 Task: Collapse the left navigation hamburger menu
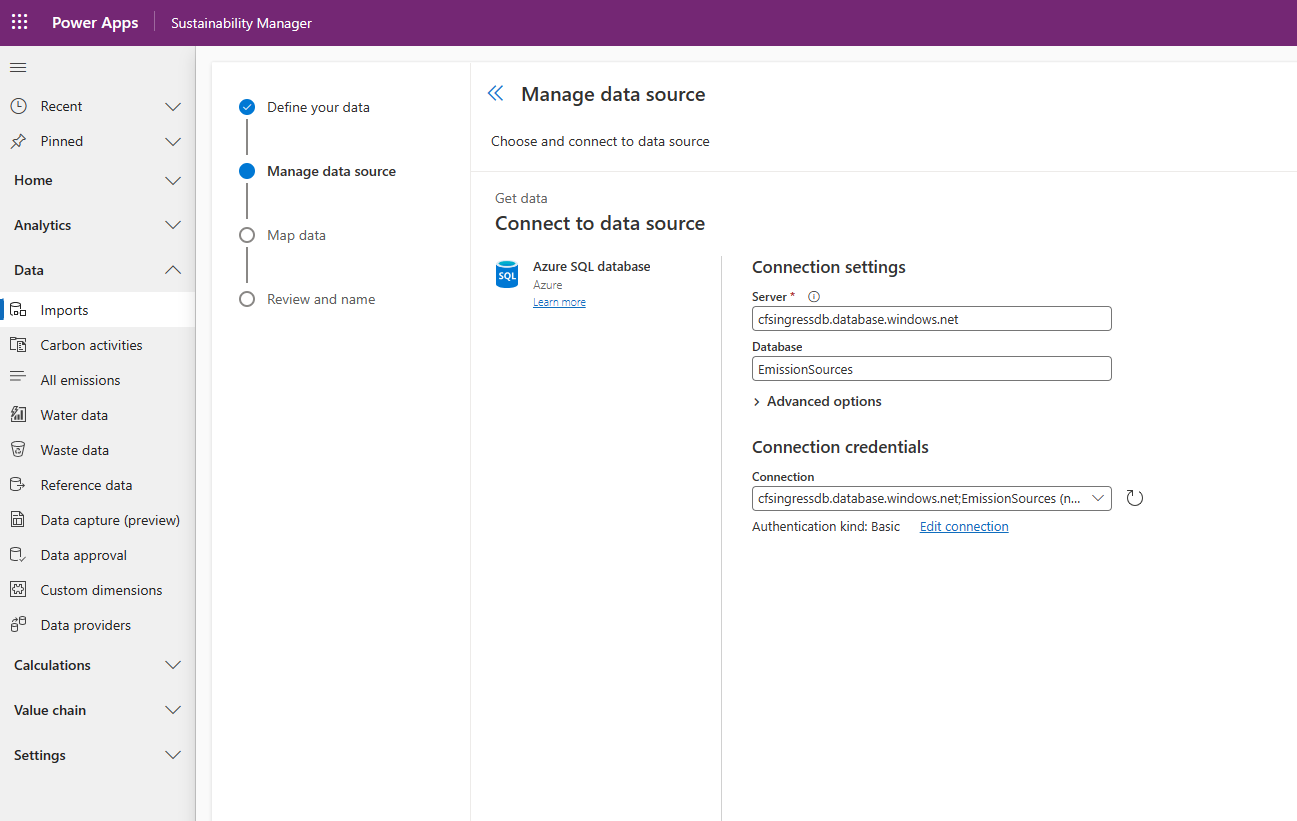pos(18,68)
